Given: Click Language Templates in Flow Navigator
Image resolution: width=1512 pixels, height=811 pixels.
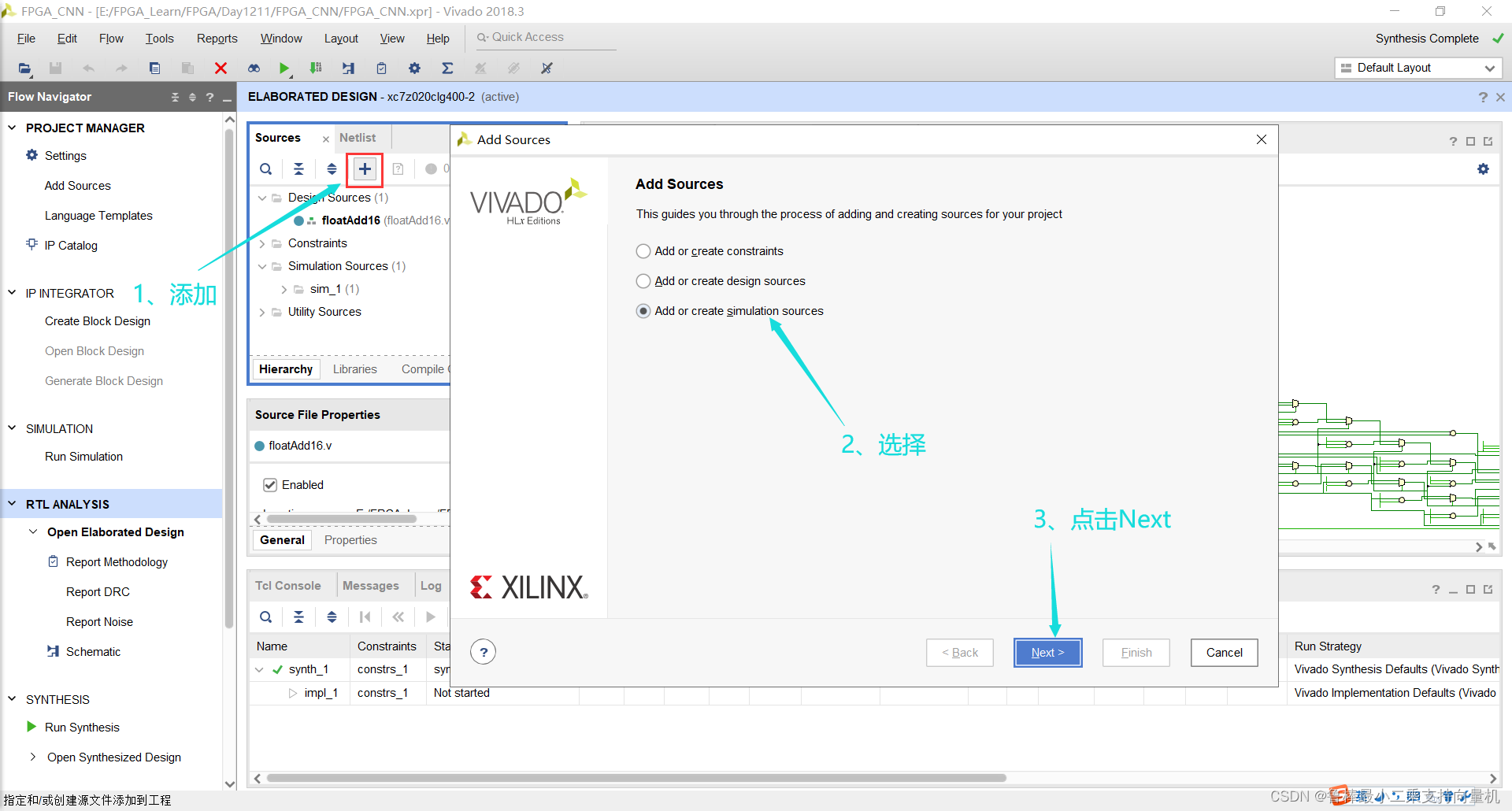Looking at the screenshot, I should click(x=98, y=216).
